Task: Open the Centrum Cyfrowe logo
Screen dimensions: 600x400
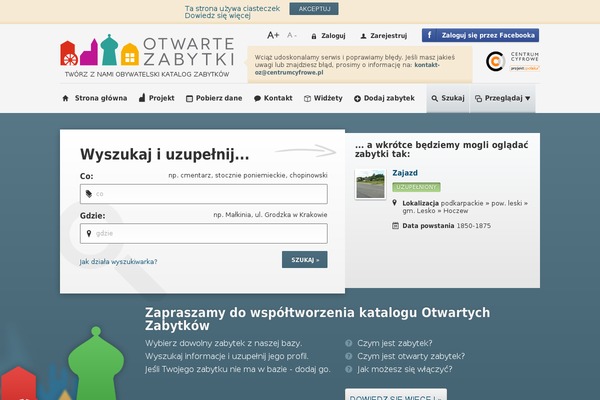Action: coord(512,61)
